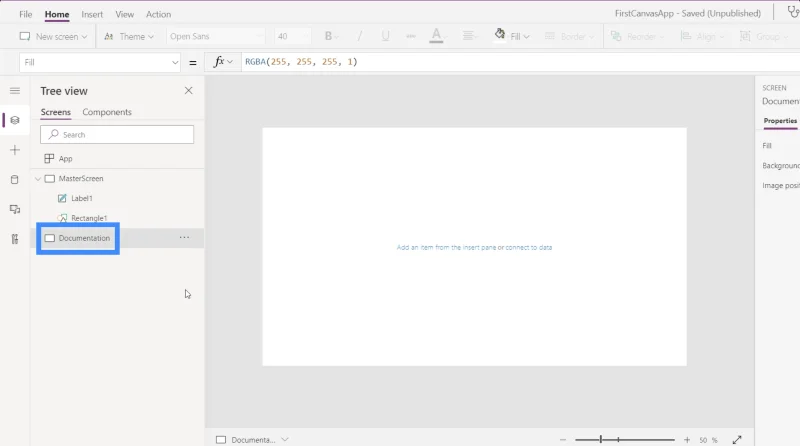This screenshot has height=446, width=800.
Task: Open the Documenta... screen selector at bottom
Action: tap(253, 439)
